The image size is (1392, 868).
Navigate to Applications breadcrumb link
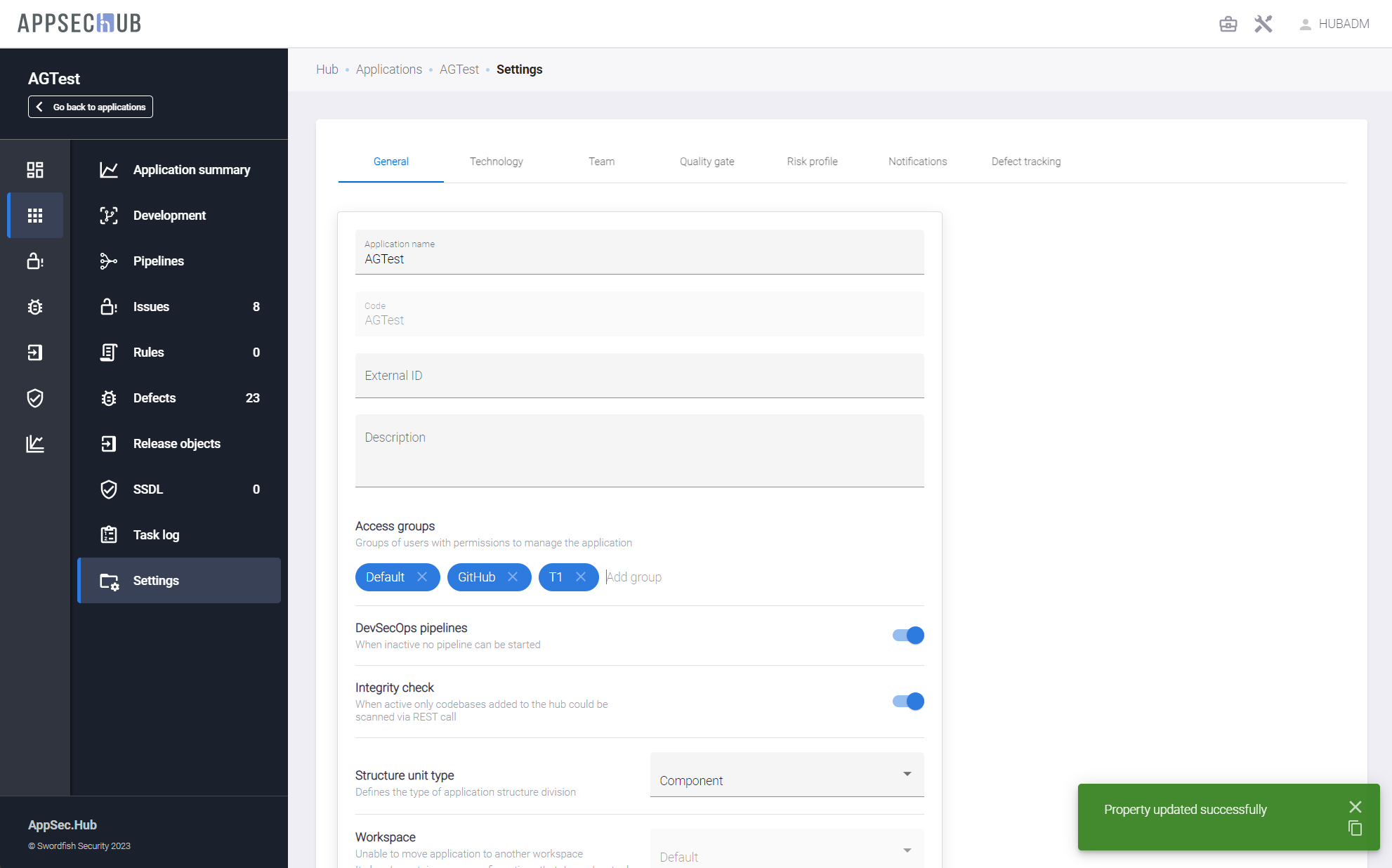(388, 70)
